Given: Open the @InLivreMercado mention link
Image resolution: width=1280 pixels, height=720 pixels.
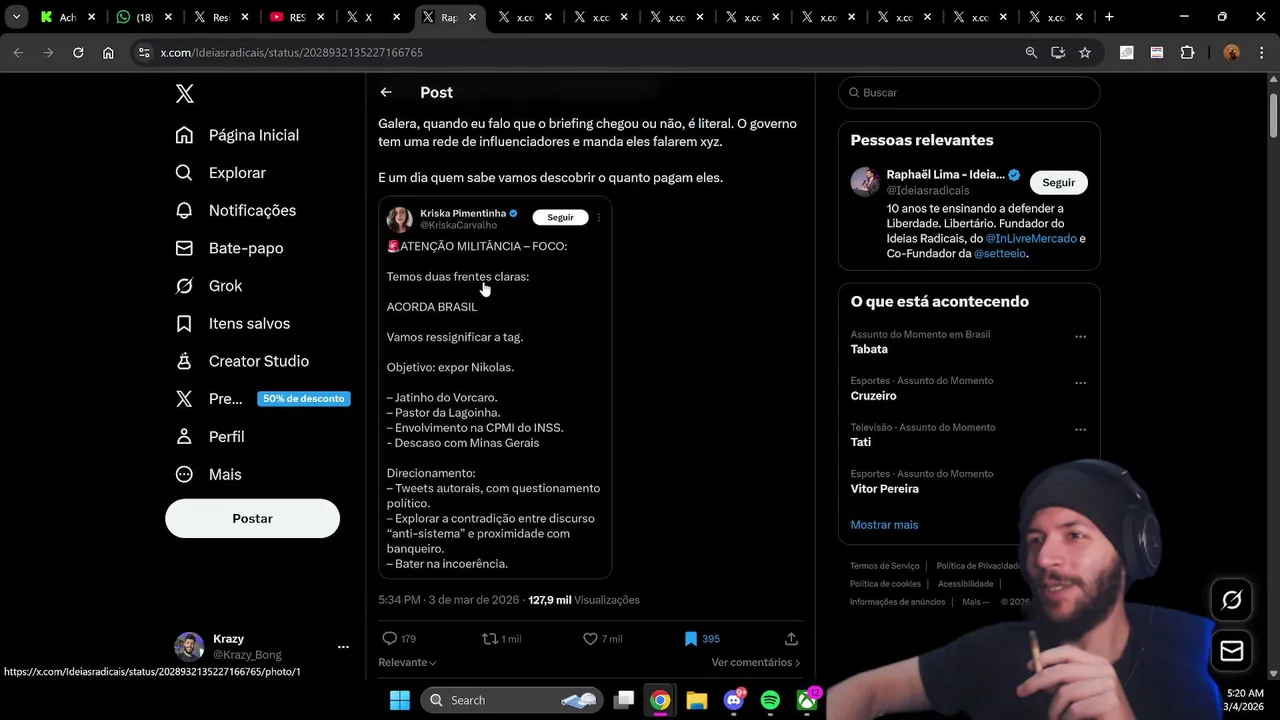Looking at the screenshot, I should pos(1031,239).
